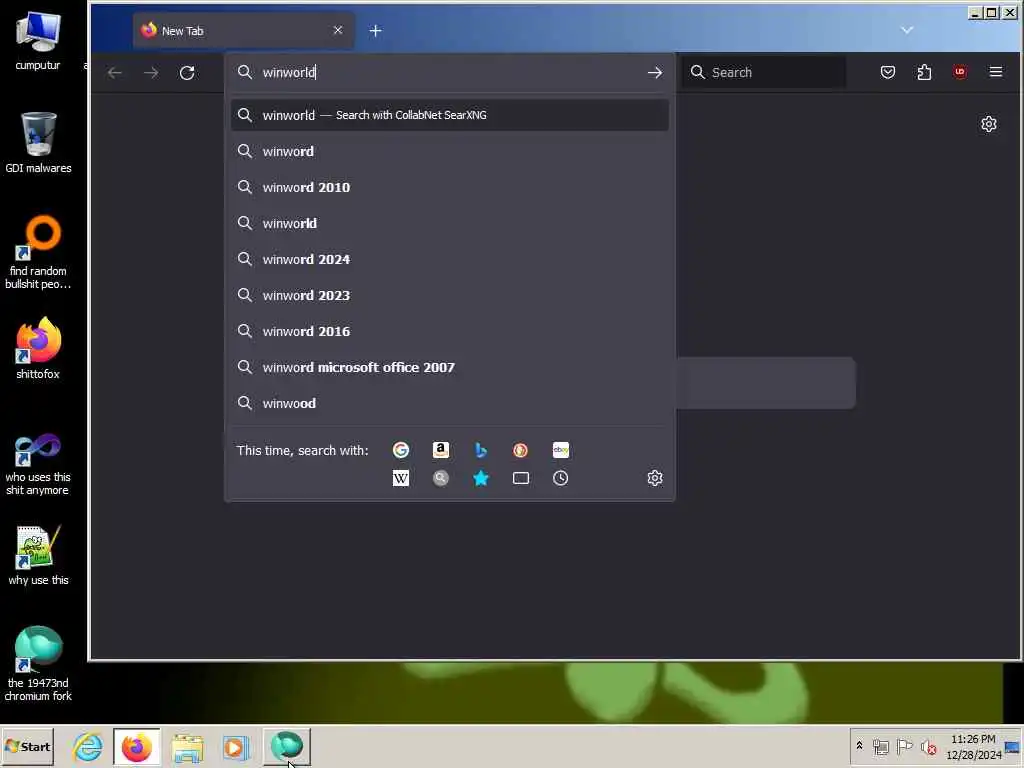Choose 'winworld — Search with CollabNet SearXNG' suggestion
1024x768 pixels.
point(449,115)
